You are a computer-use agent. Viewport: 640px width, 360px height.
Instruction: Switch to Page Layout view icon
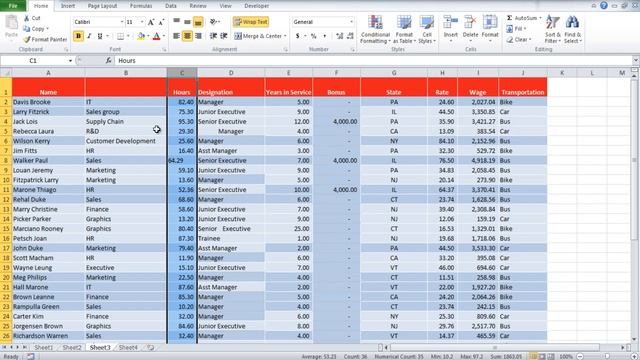[x=542, y=356]
